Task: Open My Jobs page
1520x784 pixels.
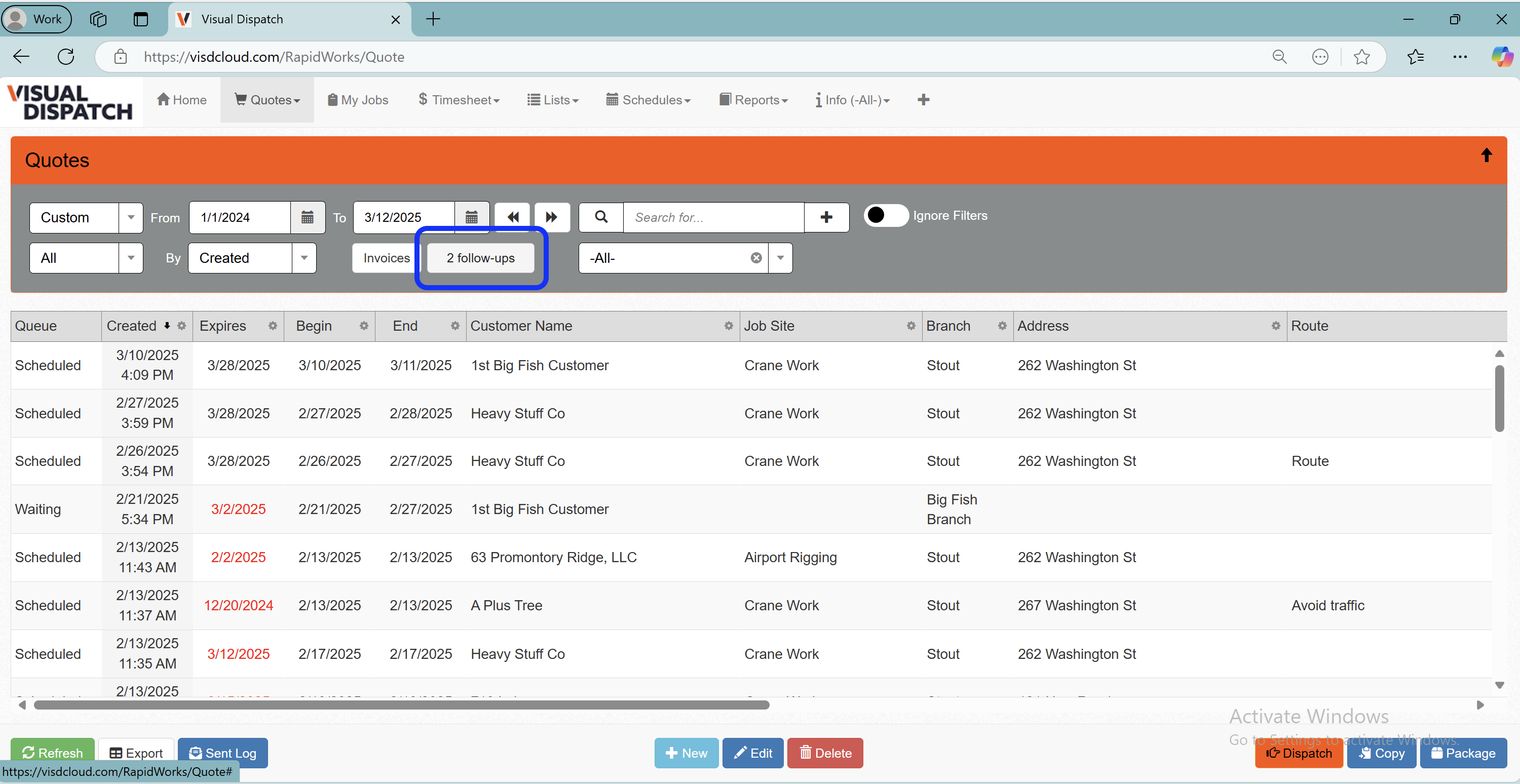Action: click(x=358, y=100)
